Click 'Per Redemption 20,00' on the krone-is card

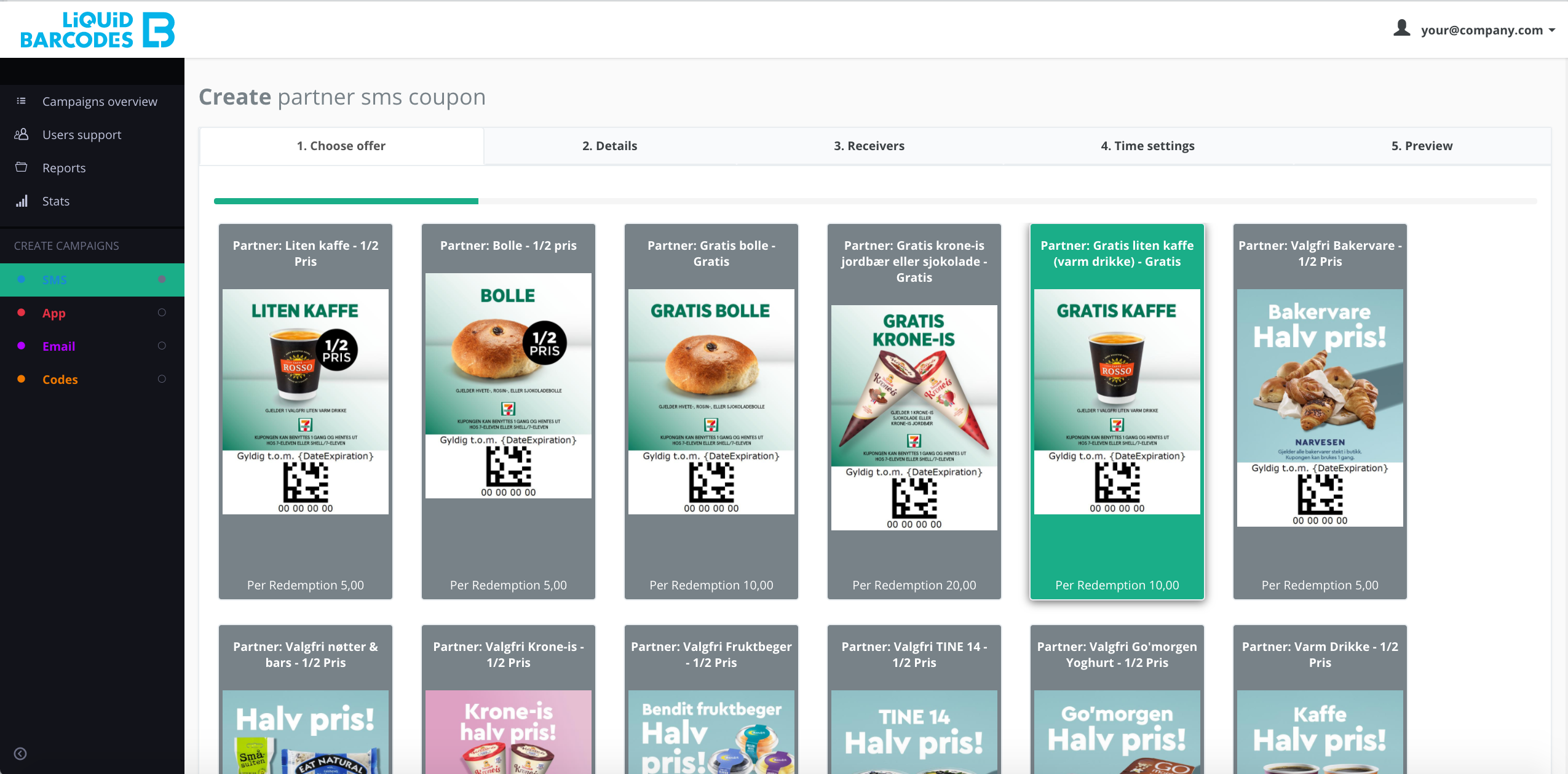click(x=914, y=585)
